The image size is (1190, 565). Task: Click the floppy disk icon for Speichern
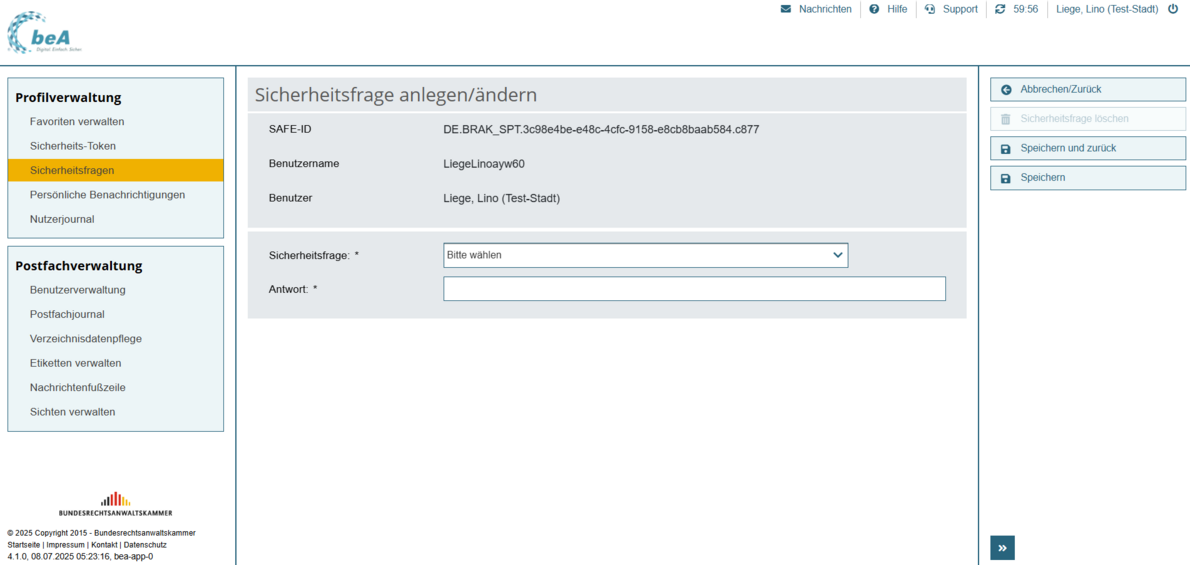click(x=1006, y=178)
